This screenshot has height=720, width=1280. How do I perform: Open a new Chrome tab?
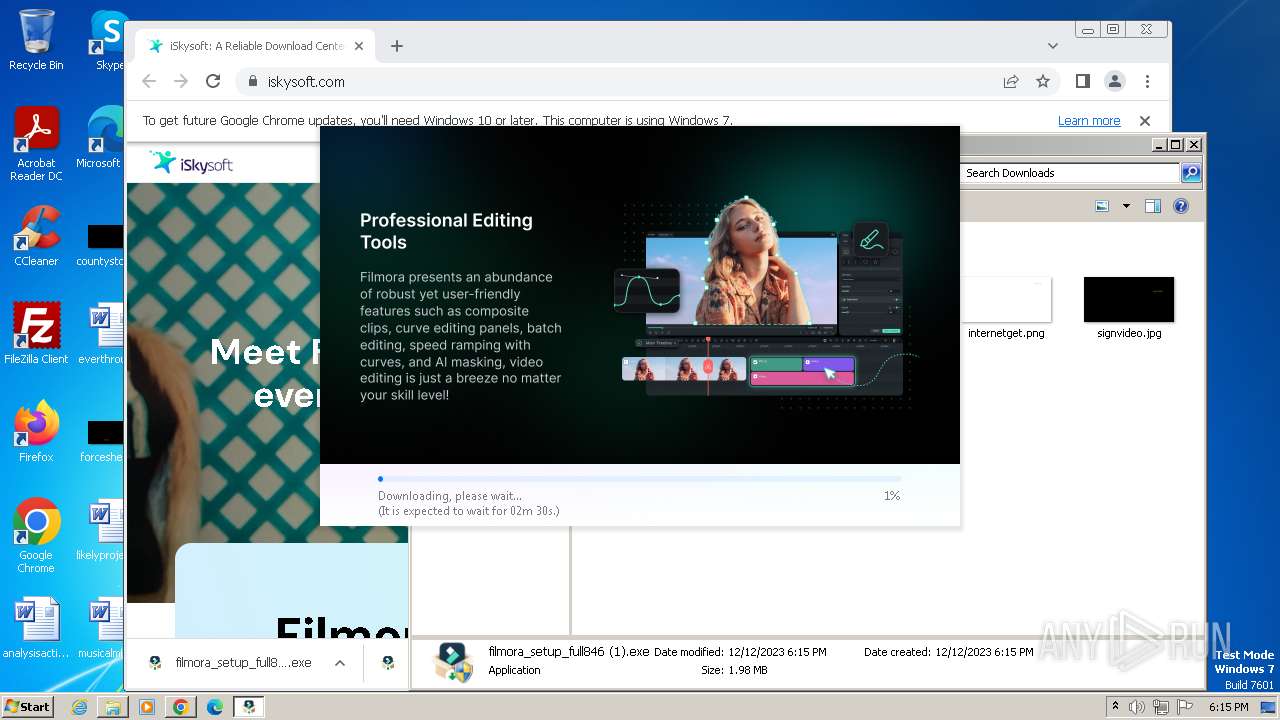397,46
